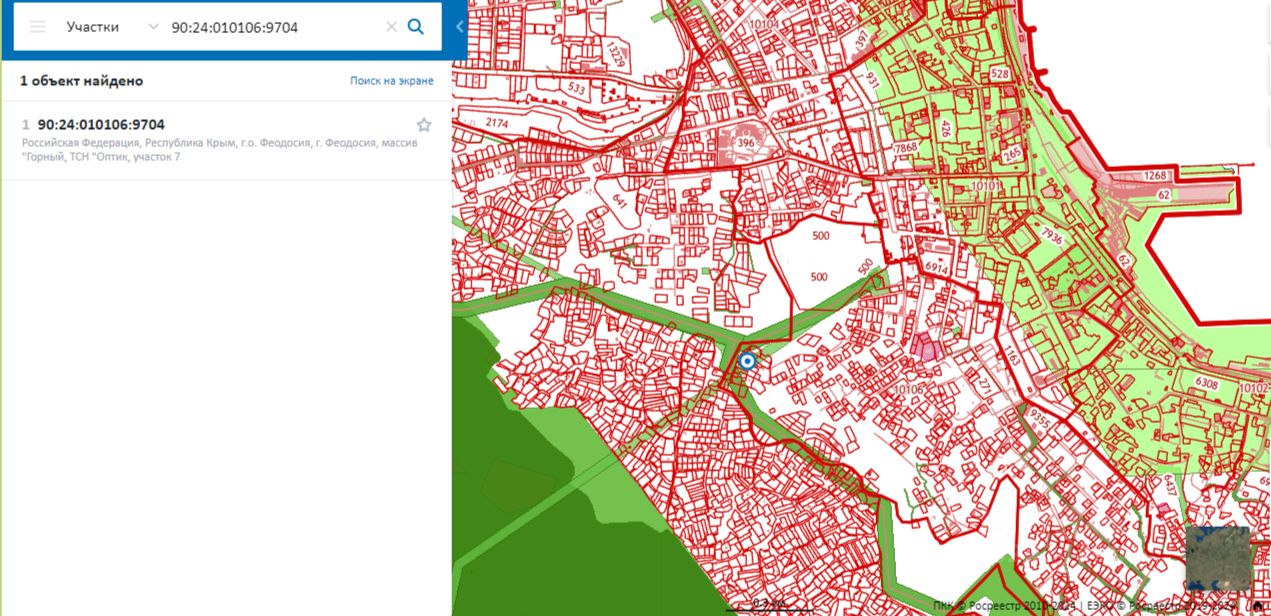Click the blue parcel location marker on map
This screenshot has width=1271, height=616.
(747, 362)
